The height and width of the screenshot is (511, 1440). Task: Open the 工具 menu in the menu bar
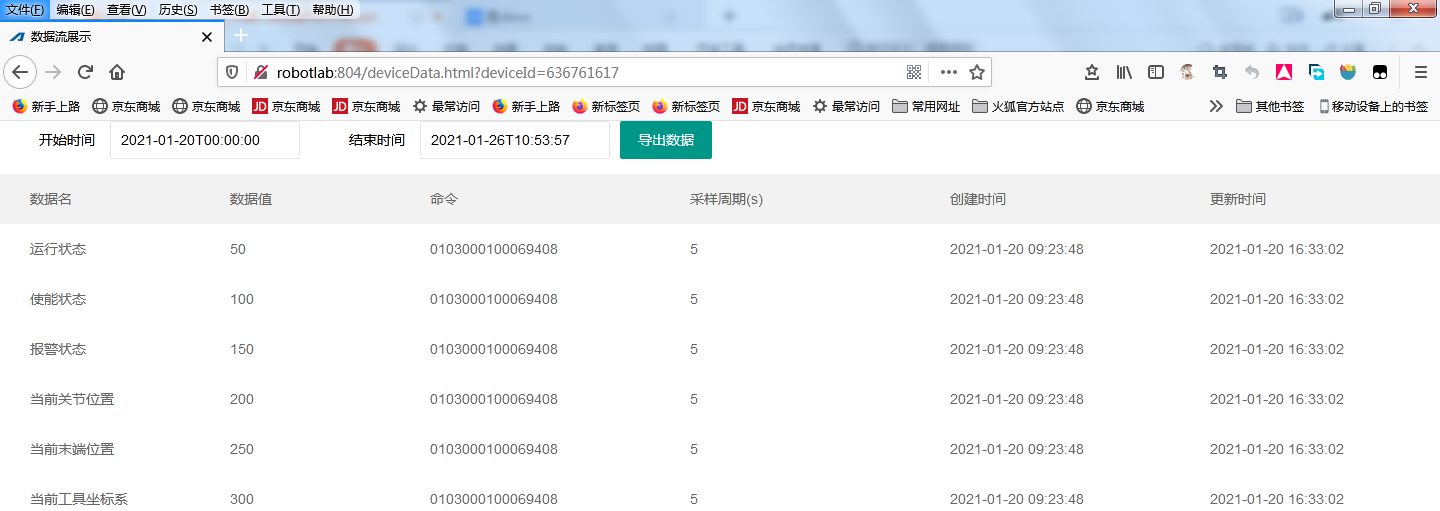click(x=280, y=10)
